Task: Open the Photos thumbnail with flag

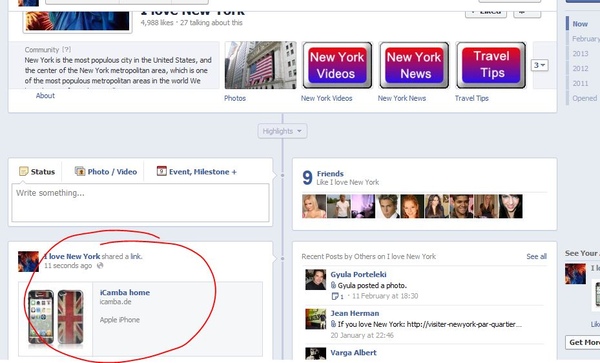Action: click(261, 65)
